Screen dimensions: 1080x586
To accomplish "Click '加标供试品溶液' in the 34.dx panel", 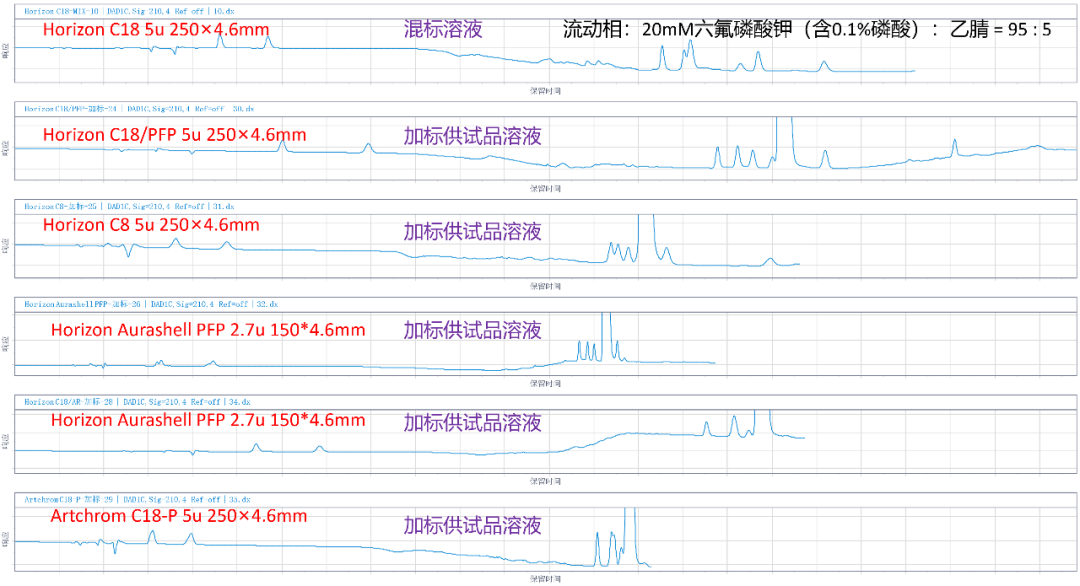I will 472,422.
